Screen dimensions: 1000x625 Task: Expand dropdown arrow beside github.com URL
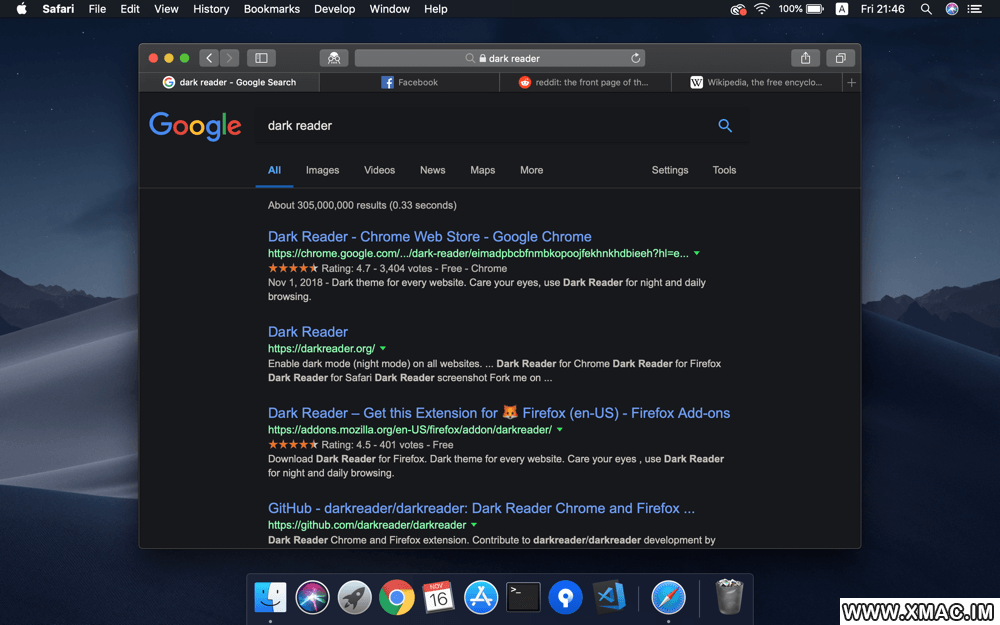[x=474, y=526]
